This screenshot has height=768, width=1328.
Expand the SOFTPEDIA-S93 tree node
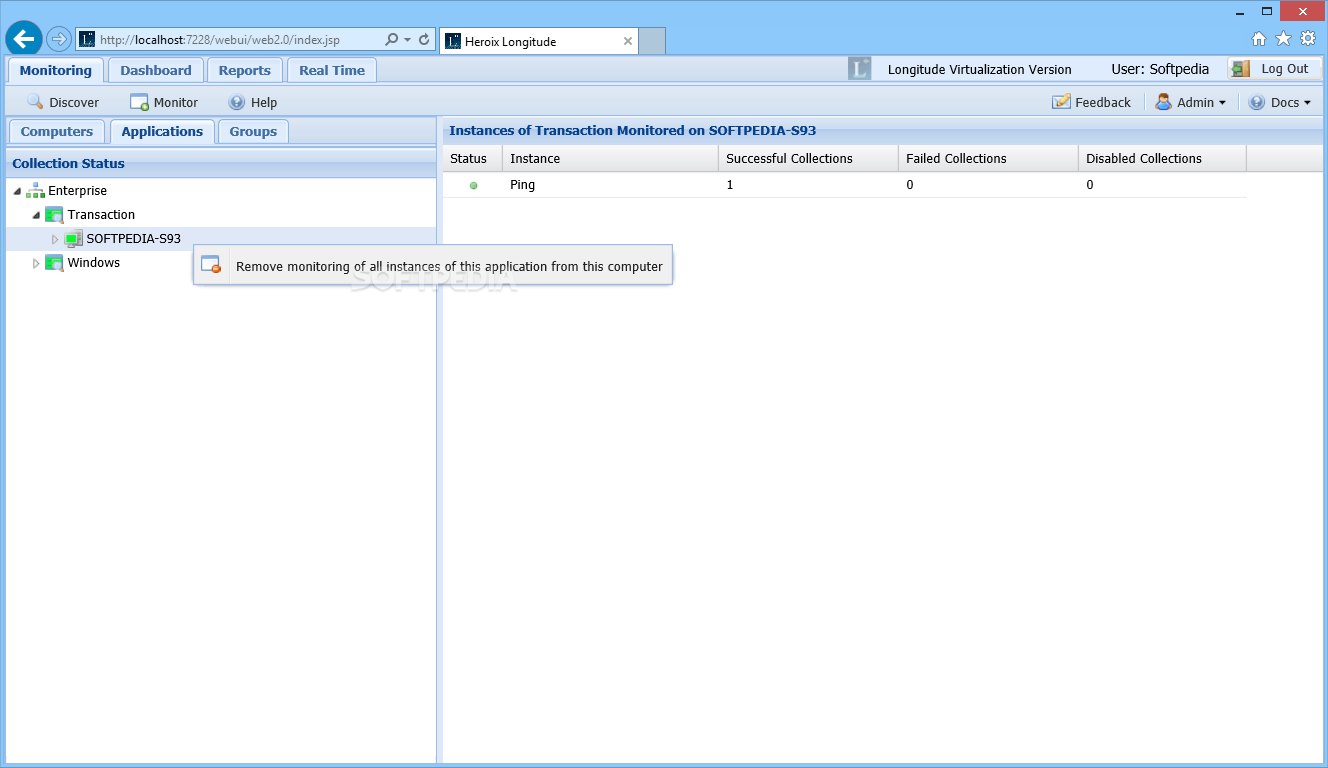[55, 239]
